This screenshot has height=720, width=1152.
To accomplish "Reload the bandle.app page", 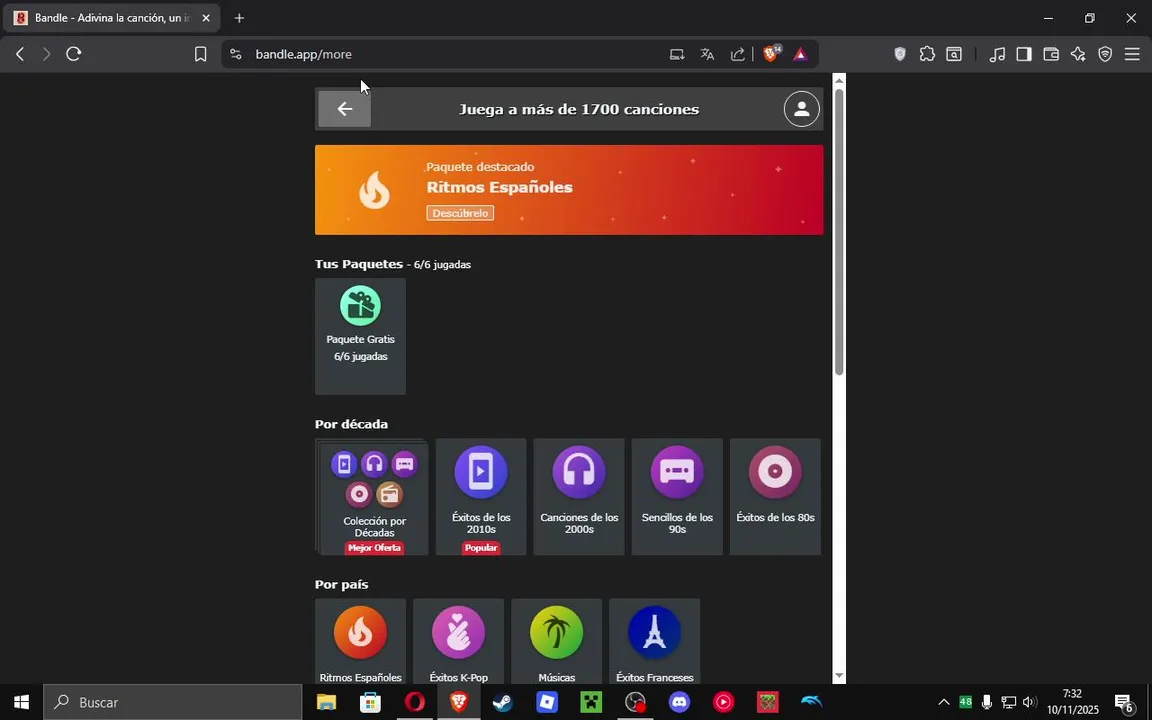I will [73, 54].
